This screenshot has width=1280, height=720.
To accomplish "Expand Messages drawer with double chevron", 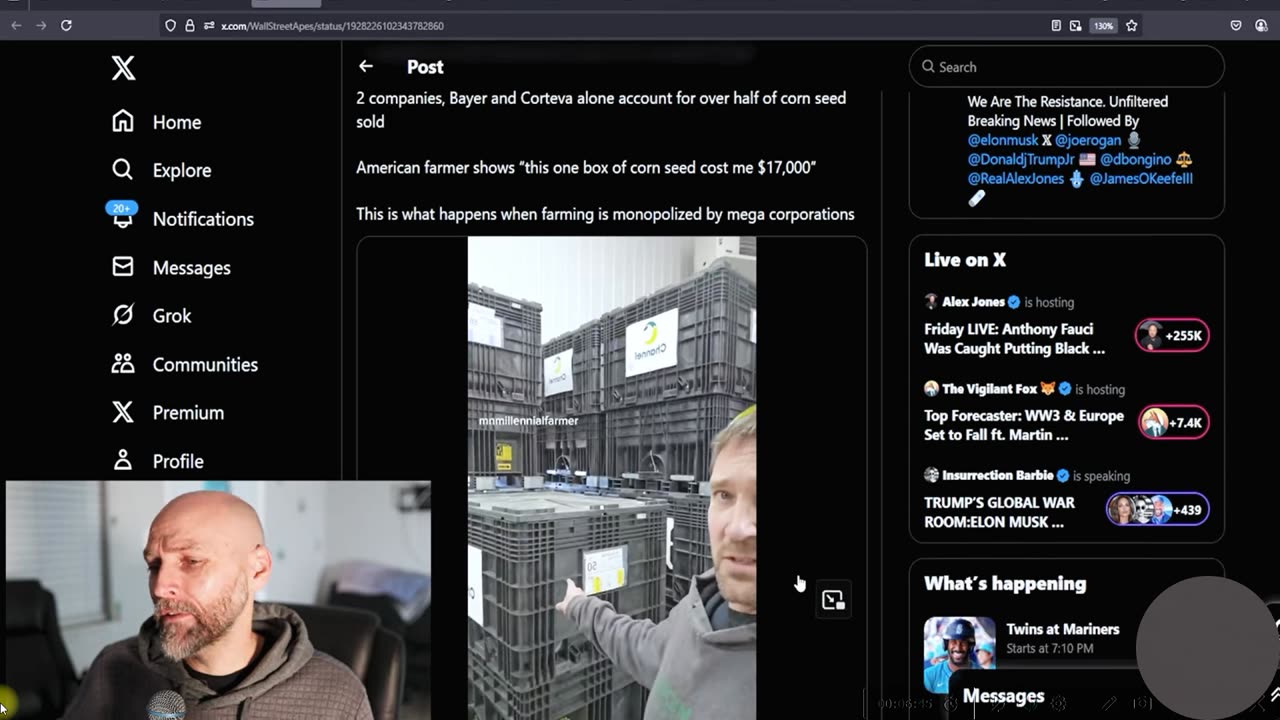I will point(1275,696).
